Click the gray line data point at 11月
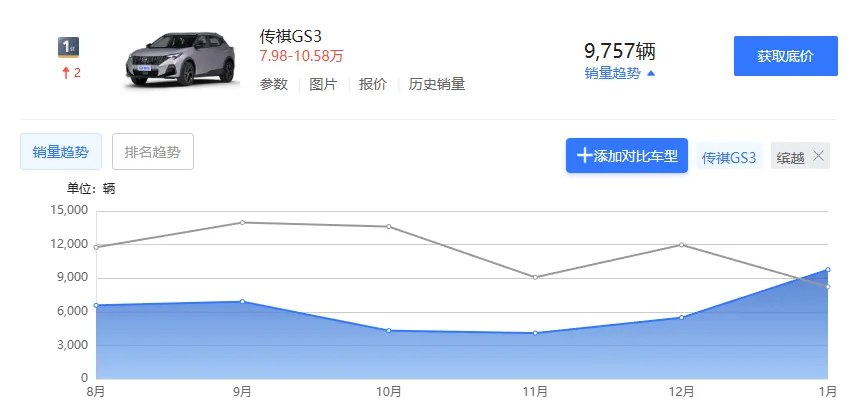The width and height of the screenshot is (855, 416). (x=535, y=277)
